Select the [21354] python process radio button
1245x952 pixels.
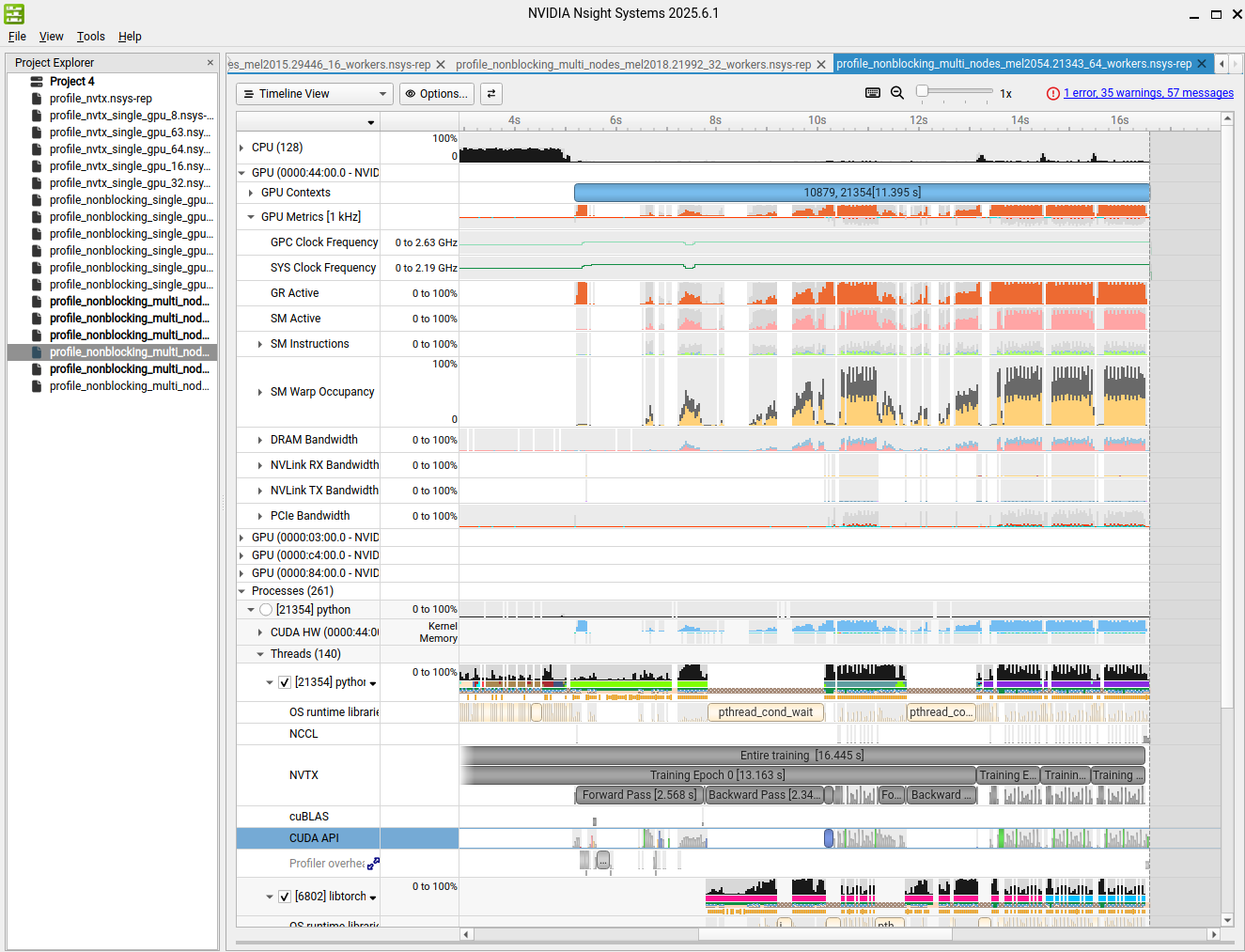click(266, 610)
